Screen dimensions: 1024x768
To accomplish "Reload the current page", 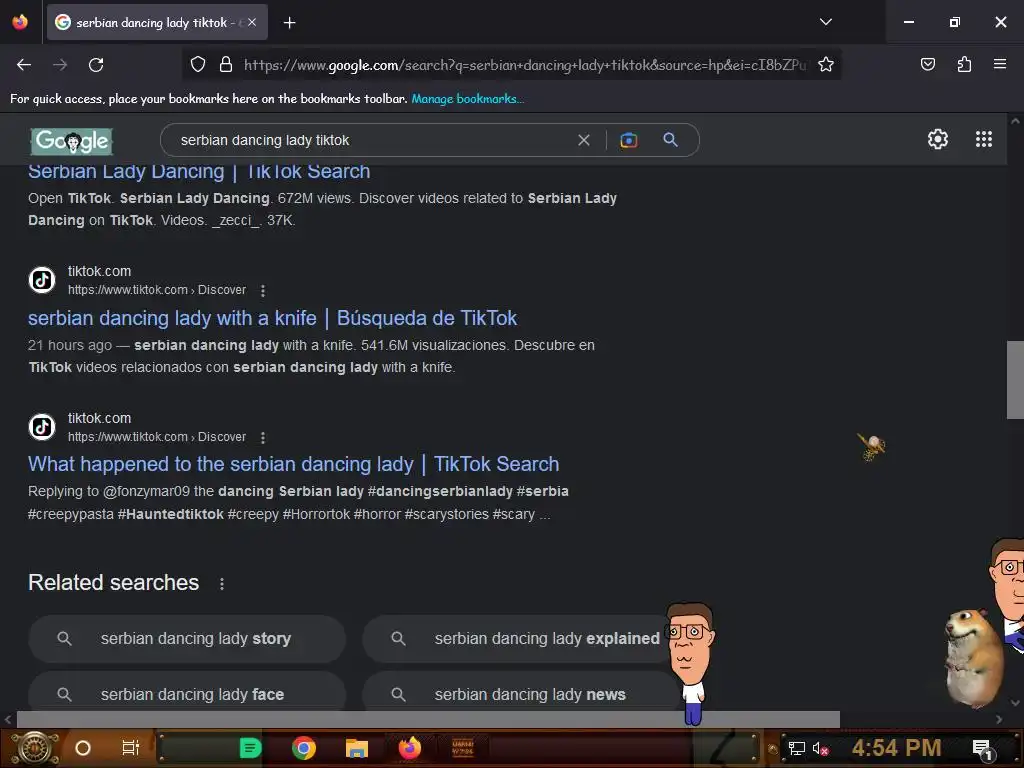I will [96, 65].
